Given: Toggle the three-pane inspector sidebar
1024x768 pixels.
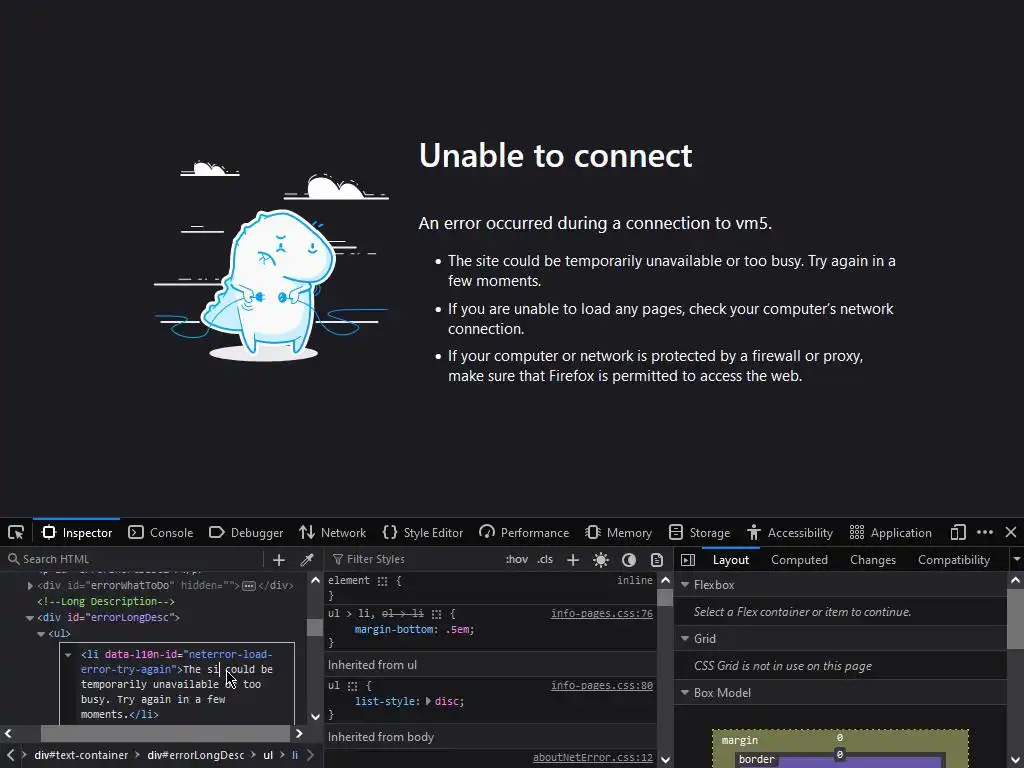Looking at the screenshot, I should tap(688, 560).
